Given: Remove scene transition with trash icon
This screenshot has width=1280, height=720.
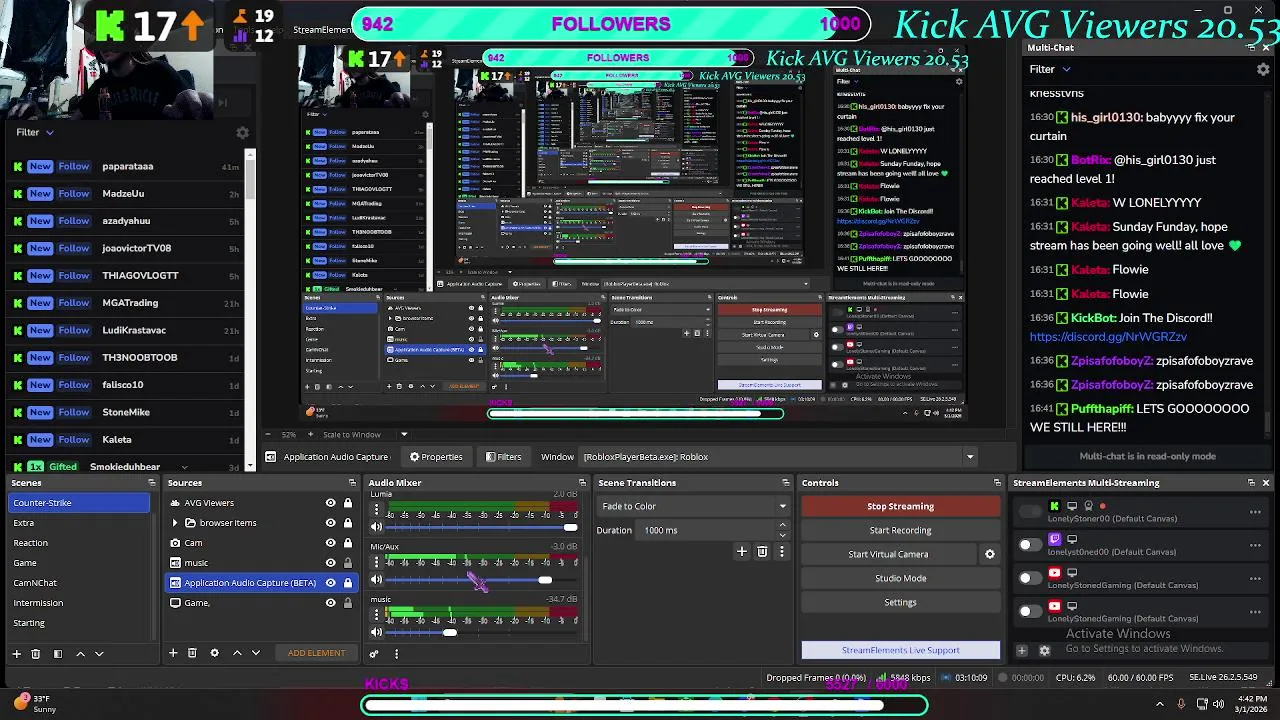Looking at the screenshot, I should [762, 551].
